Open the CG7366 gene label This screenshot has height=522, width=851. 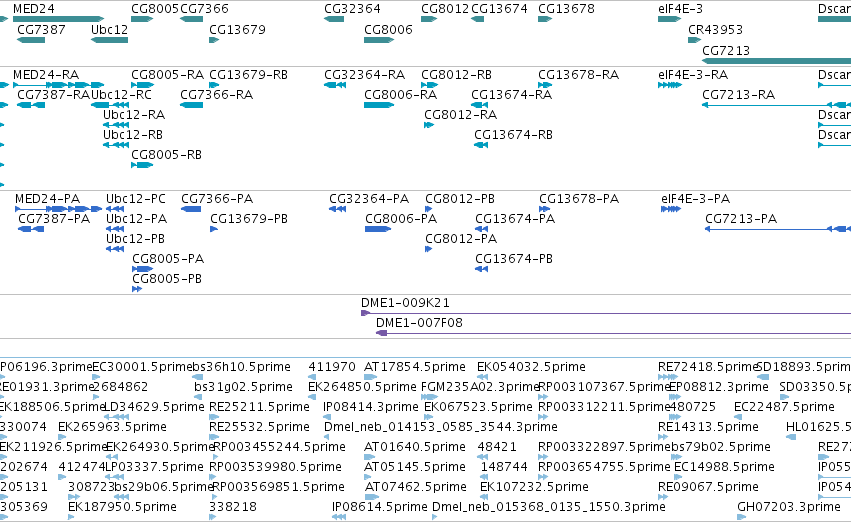point(205,9)
